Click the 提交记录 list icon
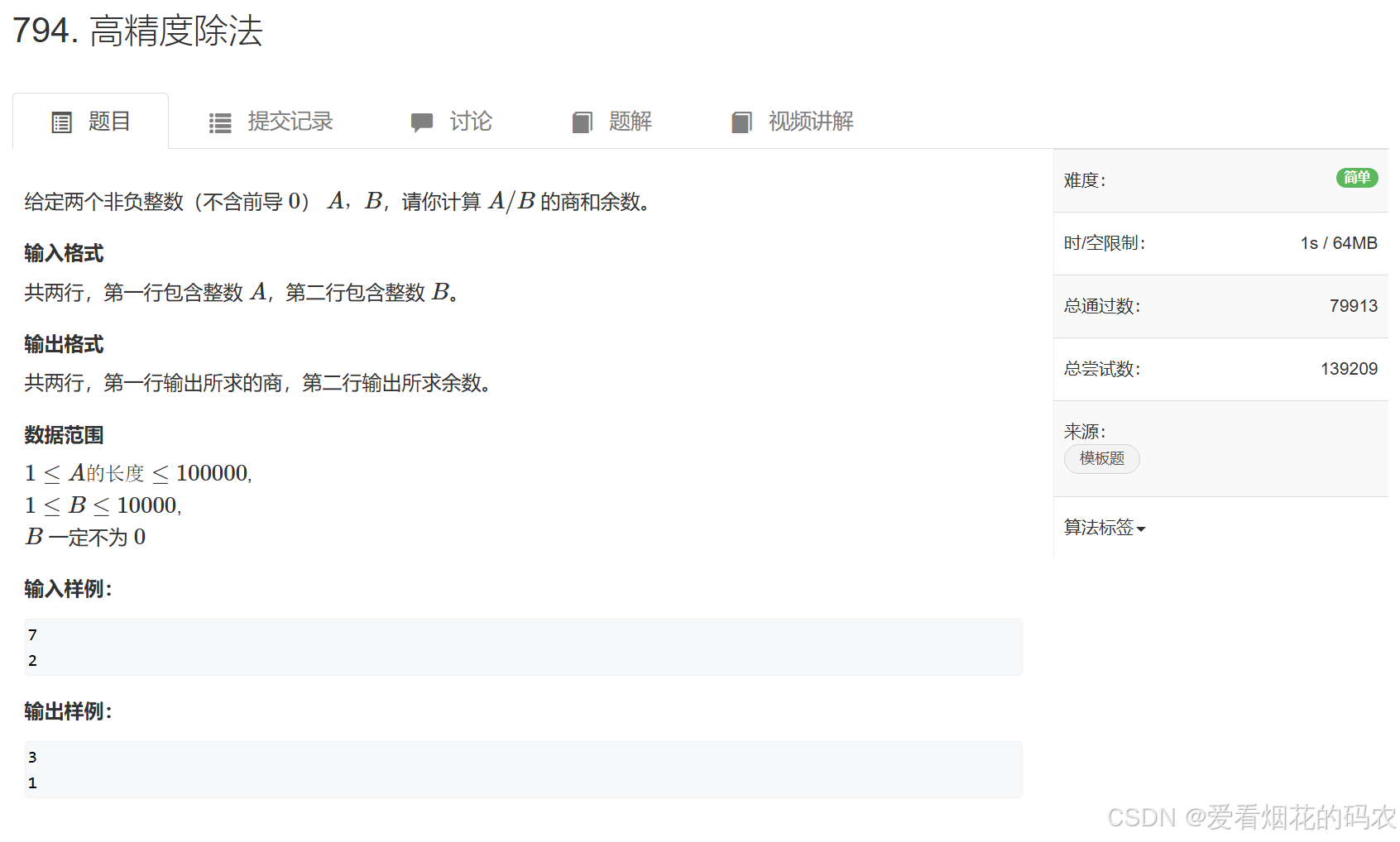1400x842 pixels. (x=220, y=123)
